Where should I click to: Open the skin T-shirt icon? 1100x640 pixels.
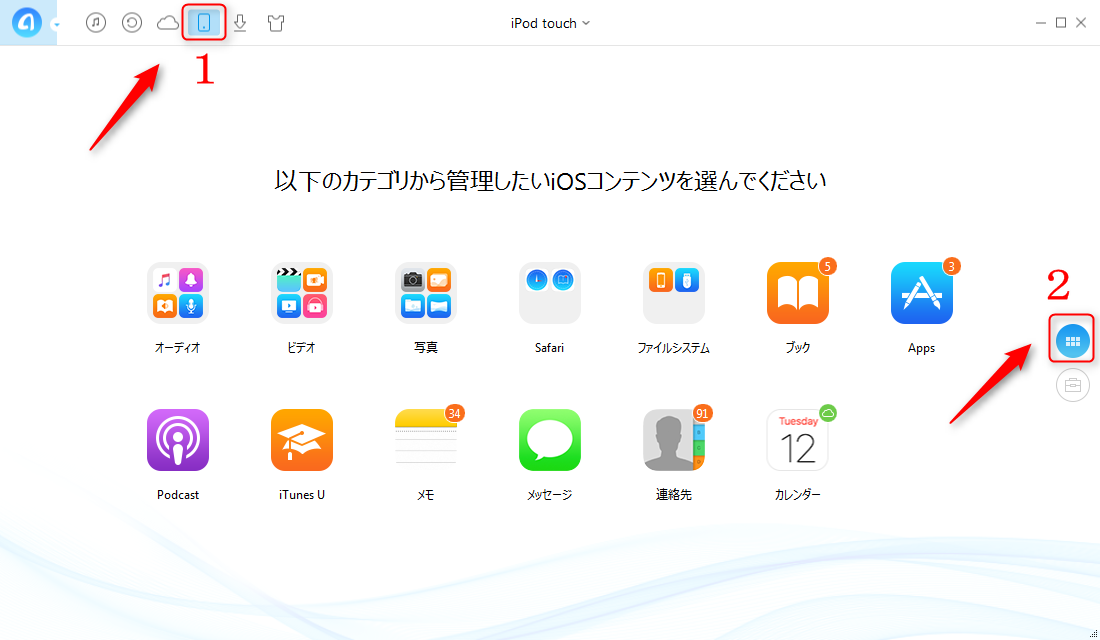tap(276, 23)
